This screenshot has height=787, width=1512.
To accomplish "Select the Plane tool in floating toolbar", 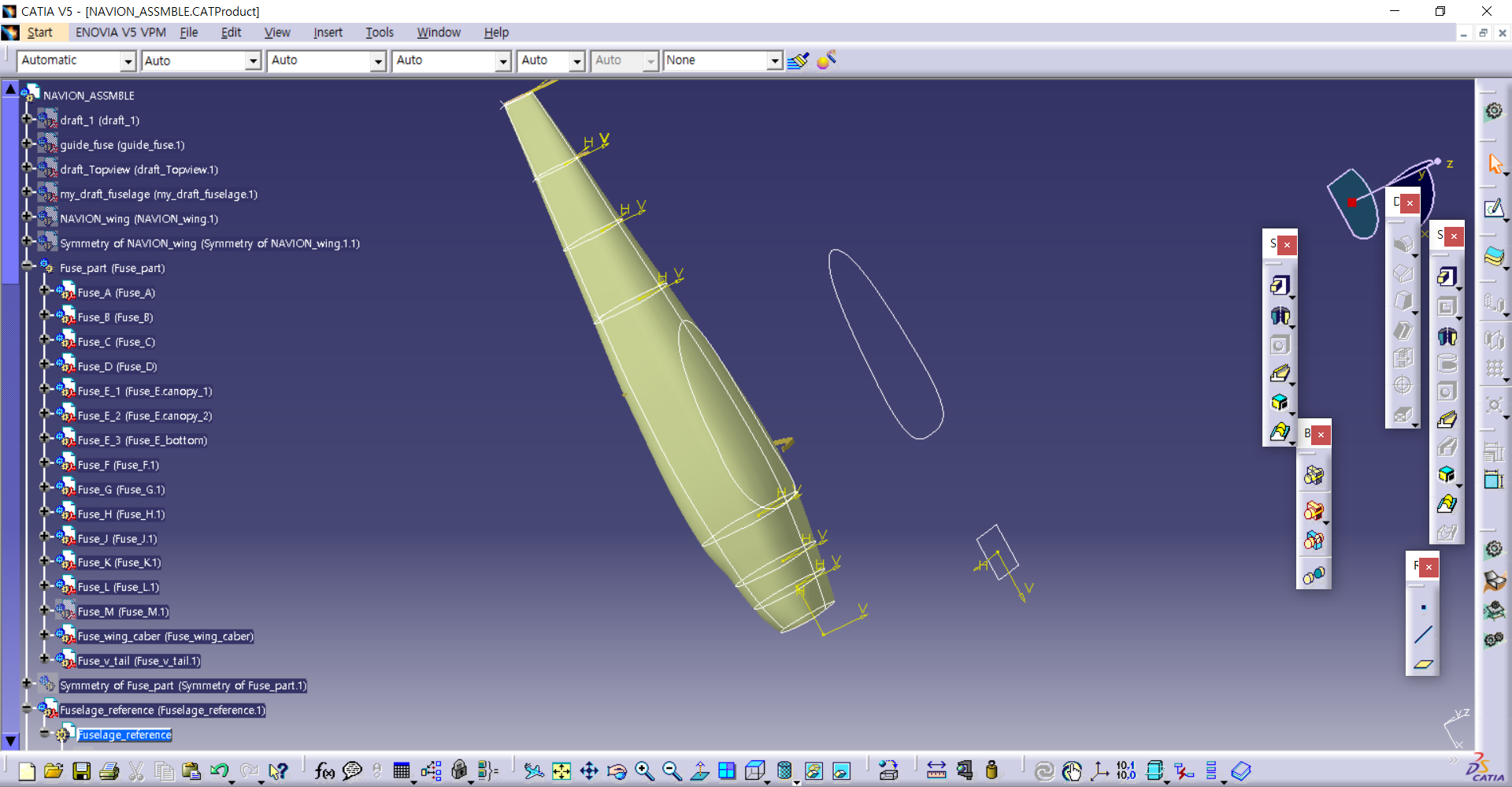I will [1423, 663].
